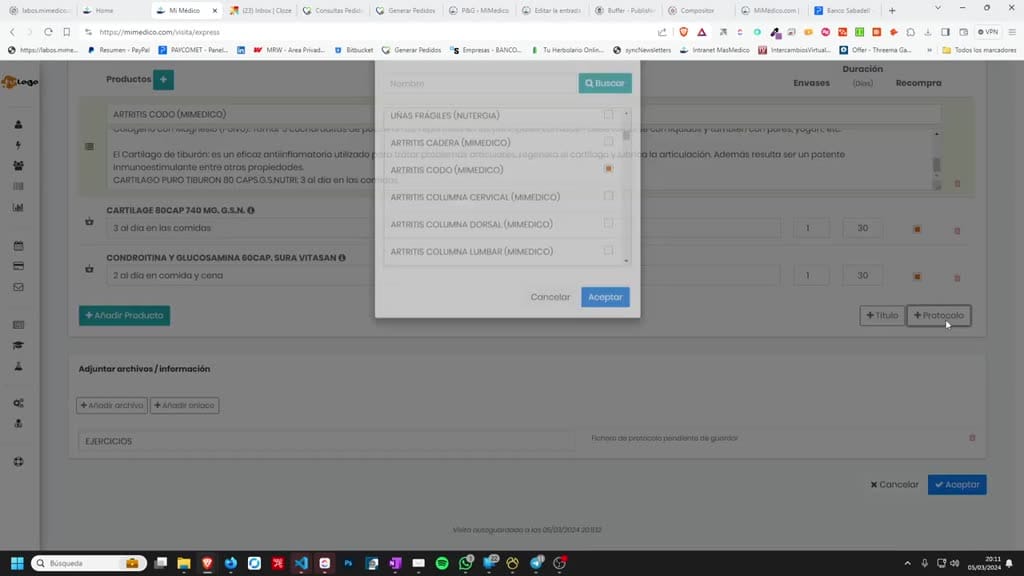The width and height of the screenshot is (1024, 576).
Task: Open Spotify from the Windows taskbar
Action: (442, 563)
